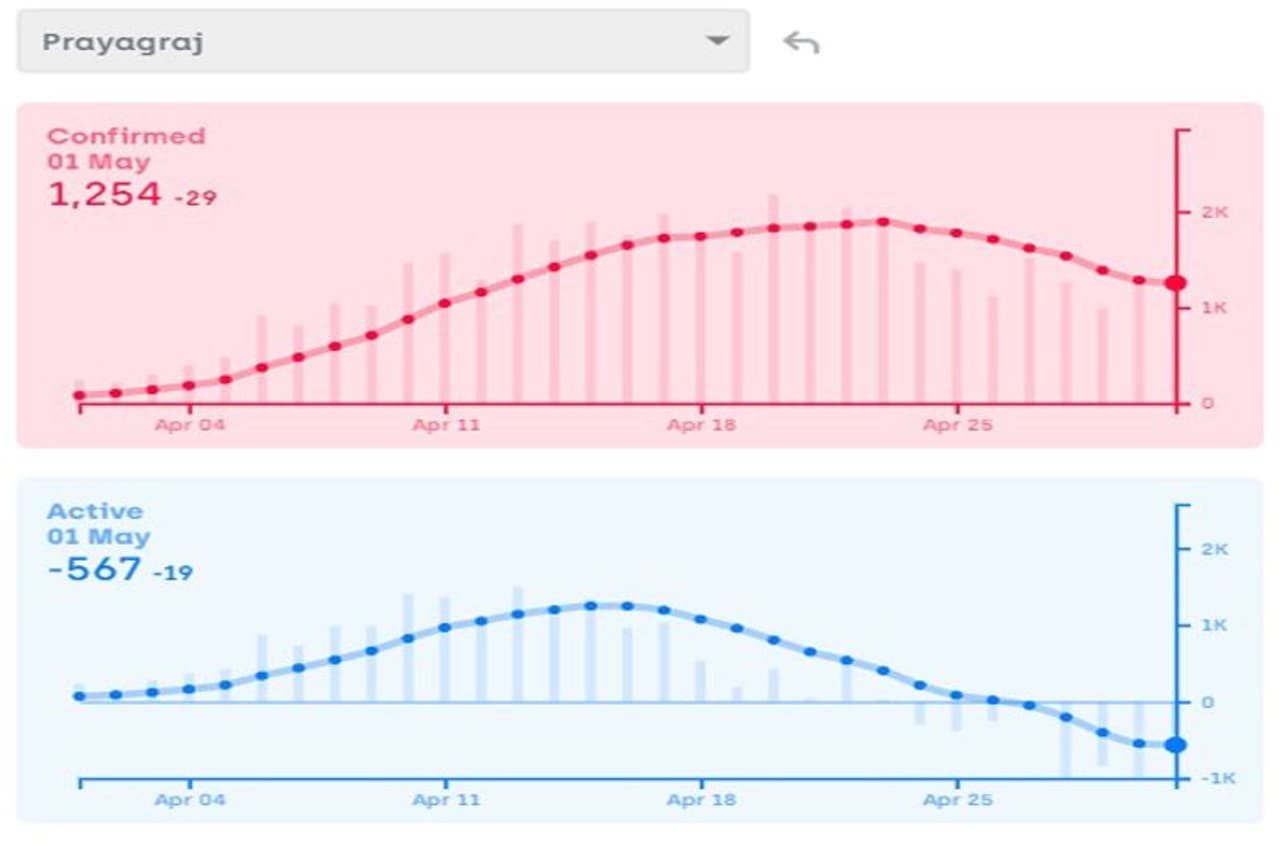Select the large red endpoint dot on Confirmed chart

(1176, 283)
